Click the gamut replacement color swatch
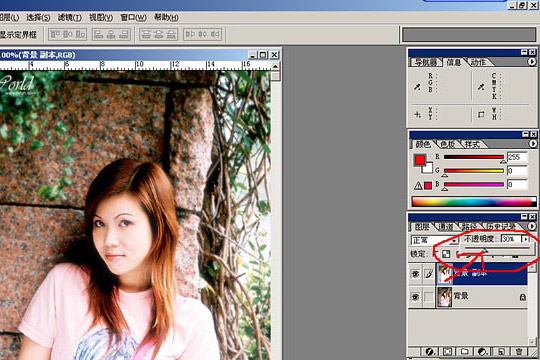Viewport: 540px width, 360px height. [x=428, y=186]
